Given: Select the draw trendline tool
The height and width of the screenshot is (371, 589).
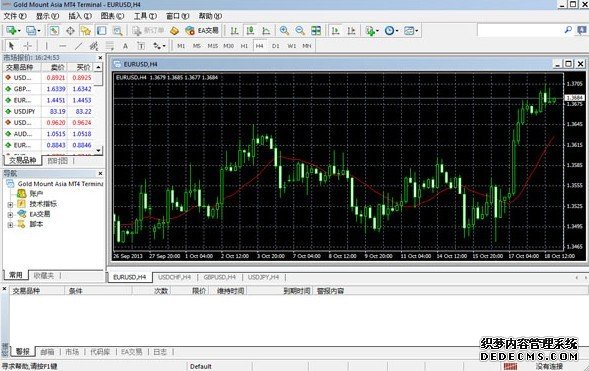Looking at the screenshot, I should coord(78,46).
